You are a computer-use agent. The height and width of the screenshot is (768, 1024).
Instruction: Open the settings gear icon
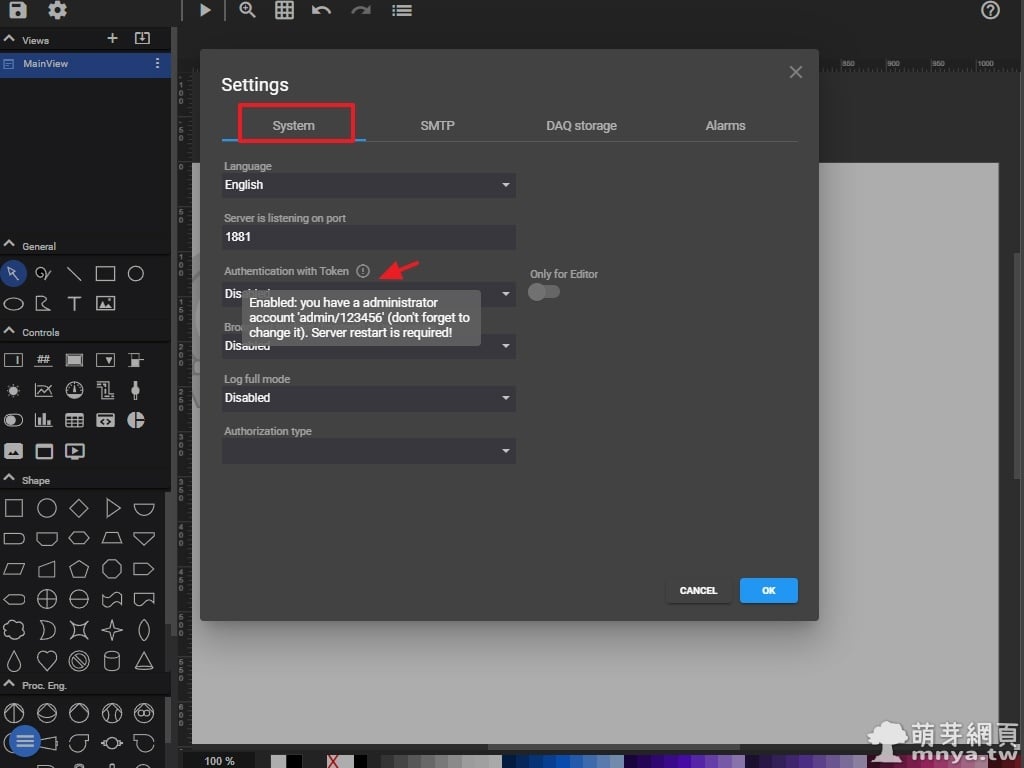tap(57, 10)
